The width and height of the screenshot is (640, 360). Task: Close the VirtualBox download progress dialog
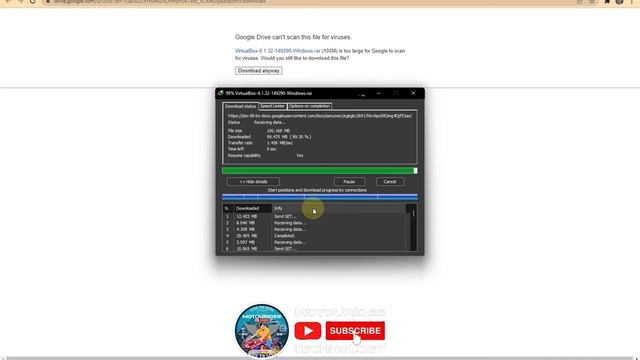413,93
